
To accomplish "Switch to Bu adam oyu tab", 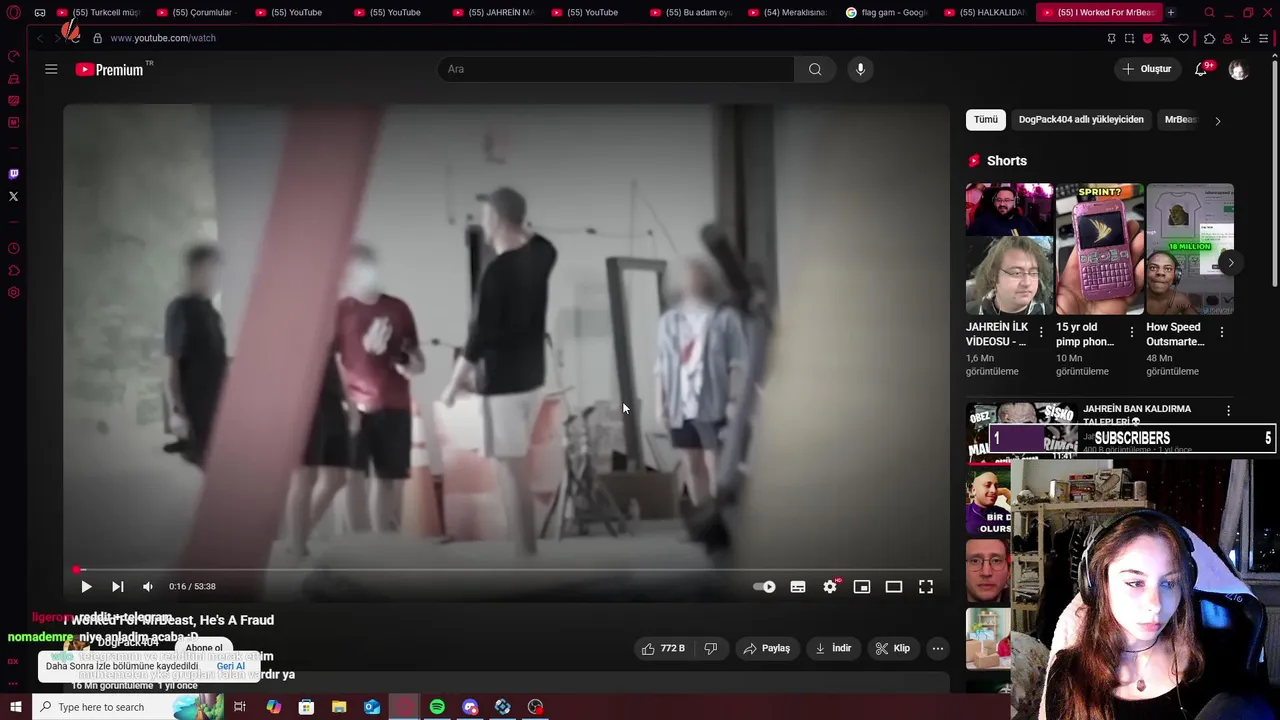I will click(691, 13).
